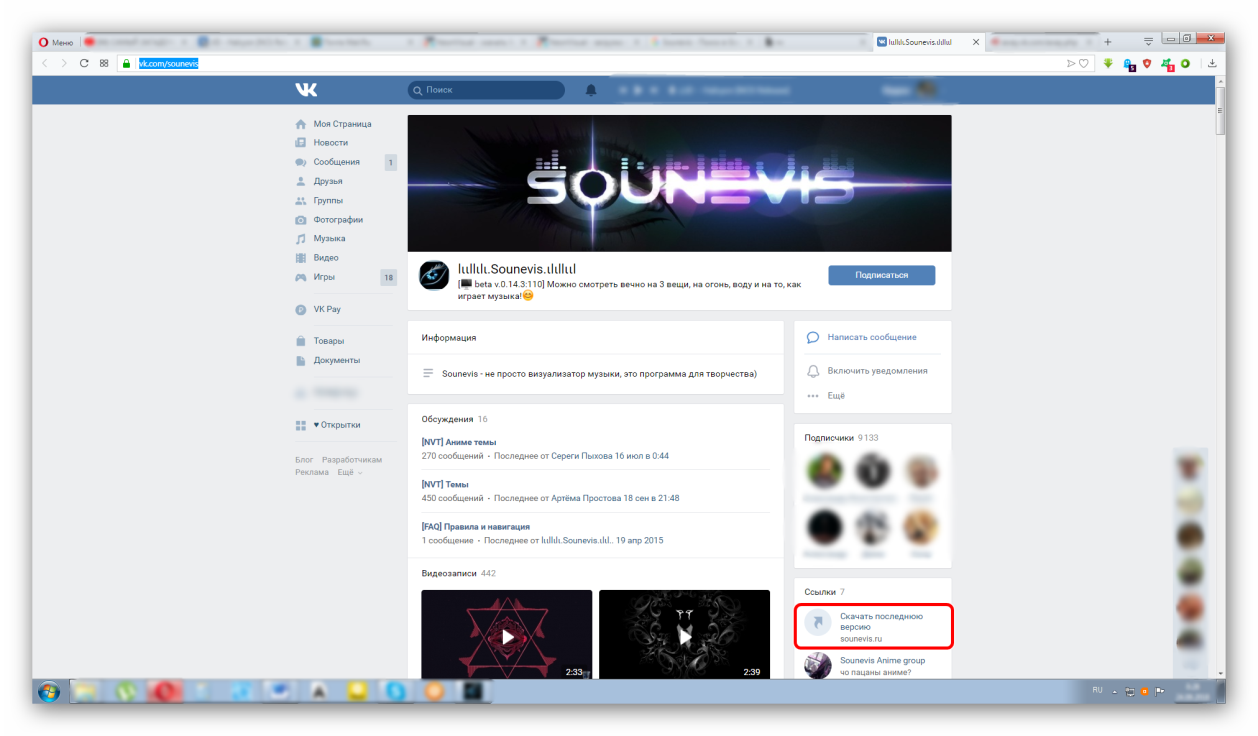Click the Sounevis Anime group avatar
The width and height of the screenshot is (1258, 736).
(x=818, y=666)
